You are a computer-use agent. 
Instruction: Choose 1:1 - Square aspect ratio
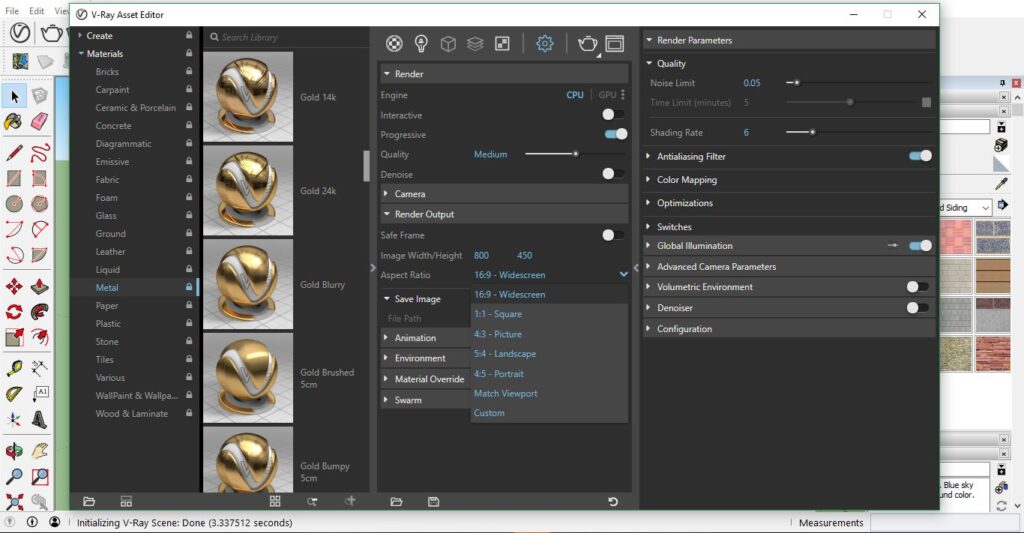point(549,314)
